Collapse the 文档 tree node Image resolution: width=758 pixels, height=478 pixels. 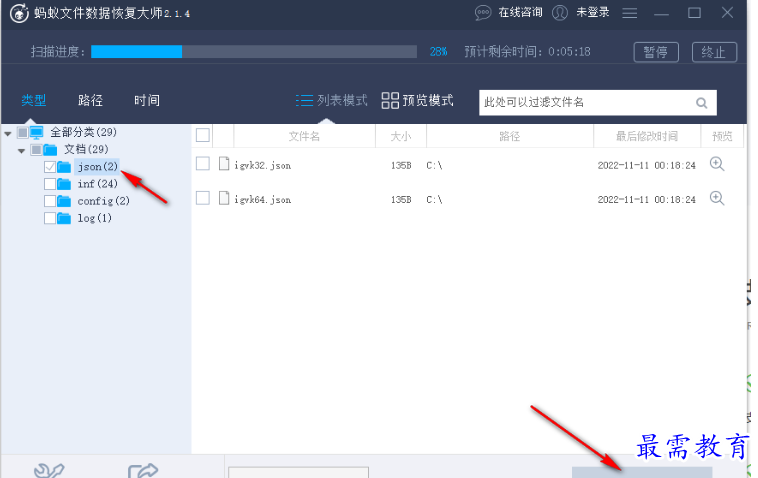[21, 151]
